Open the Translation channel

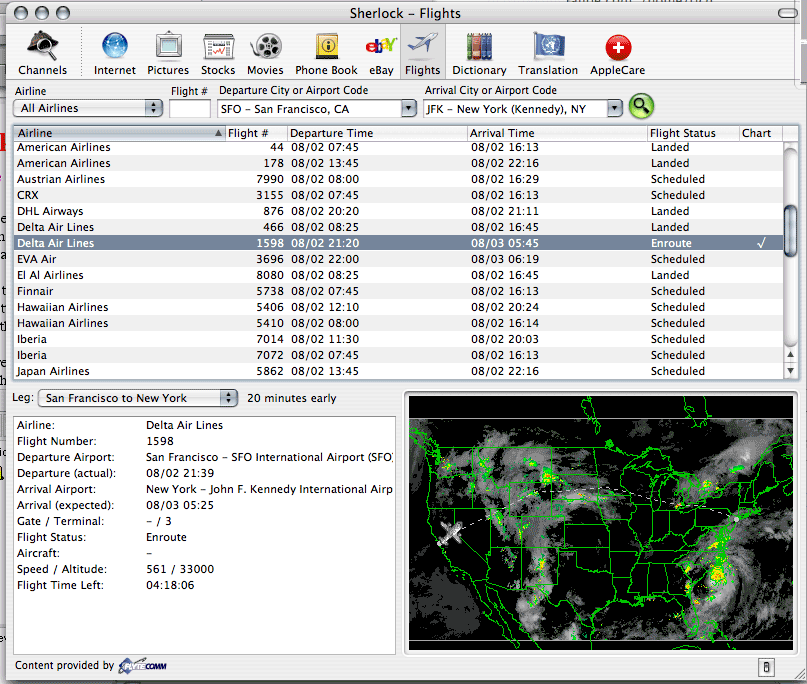point(548,53)
